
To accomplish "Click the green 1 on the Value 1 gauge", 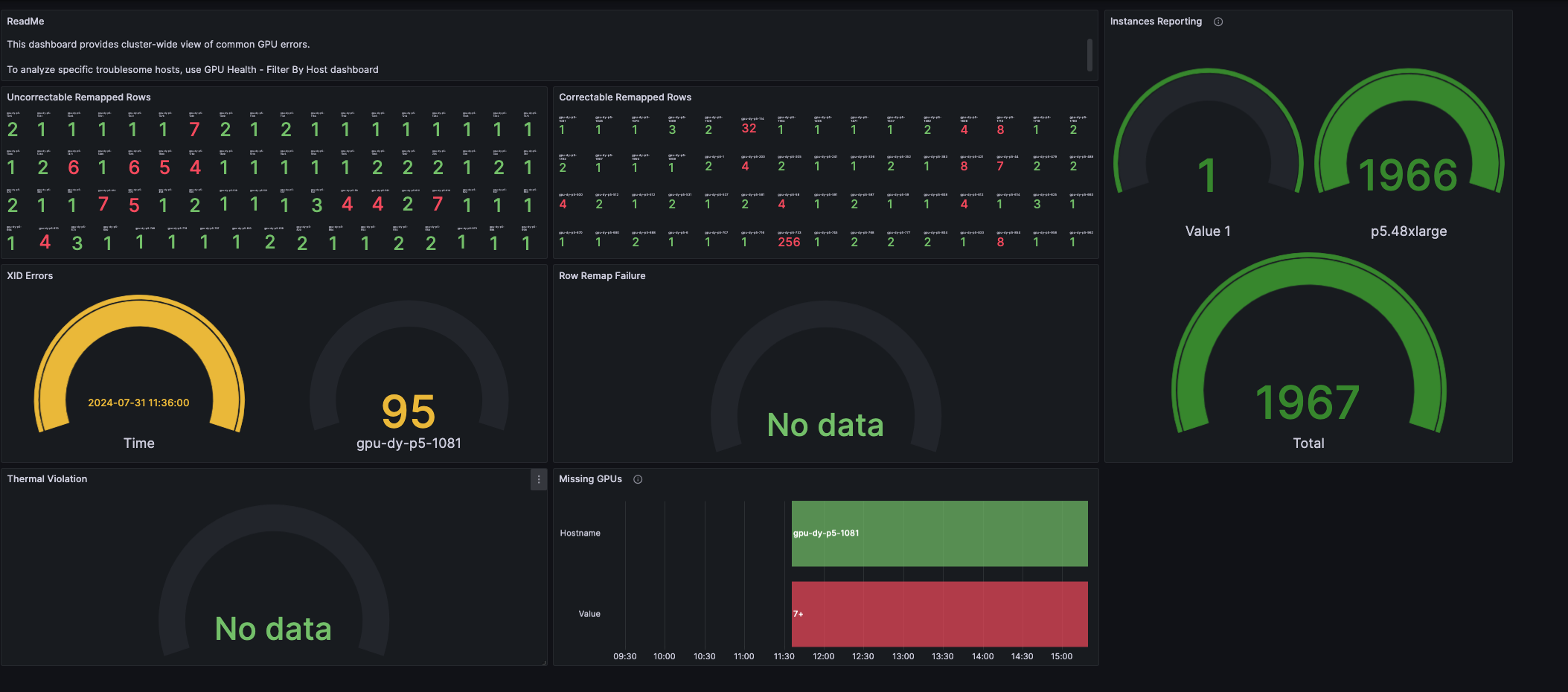I will (1207, 176).
